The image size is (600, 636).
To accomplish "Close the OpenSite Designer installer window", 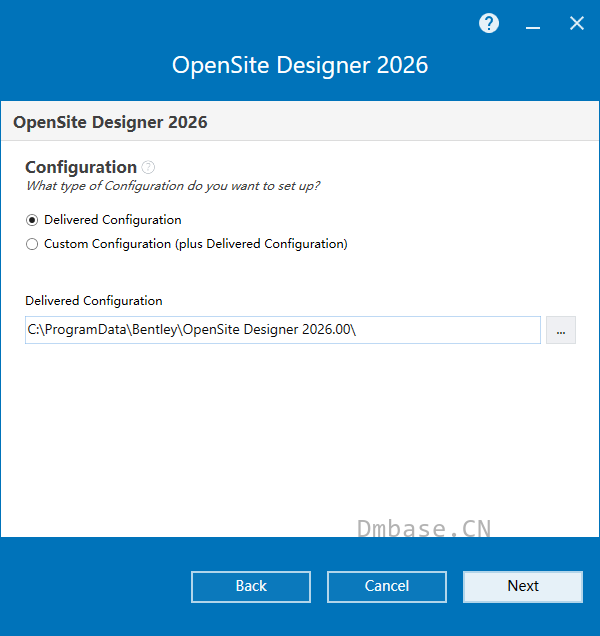I will click(x=576, y=23).
